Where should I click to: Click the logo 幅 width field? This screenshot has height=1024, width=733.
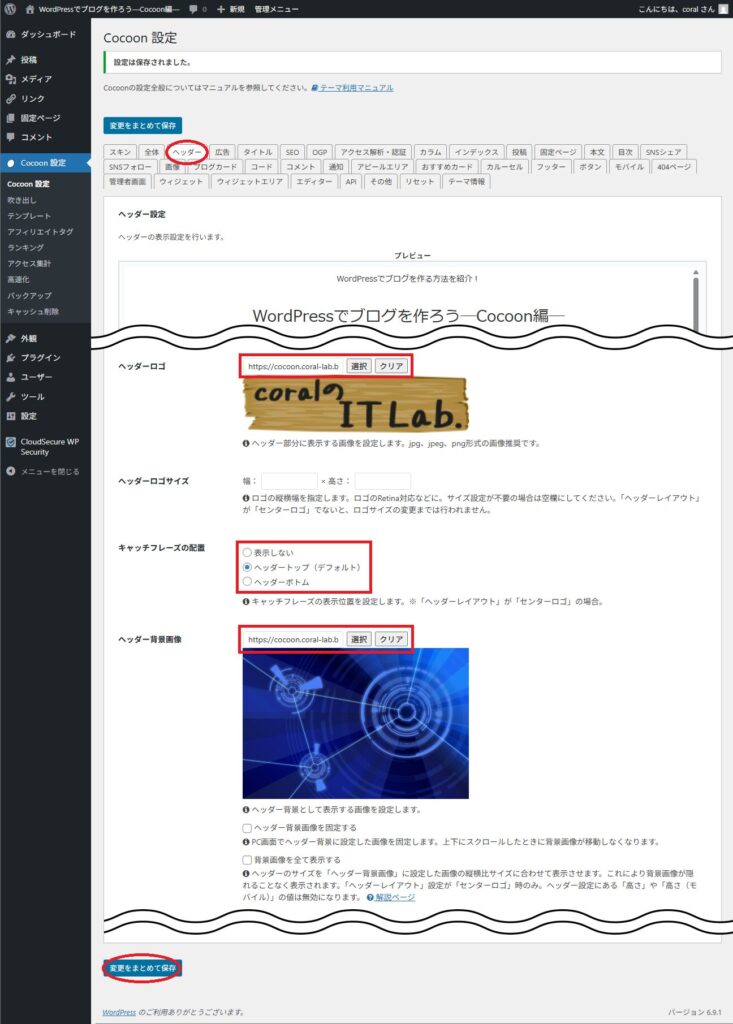[x=289, y=481]
